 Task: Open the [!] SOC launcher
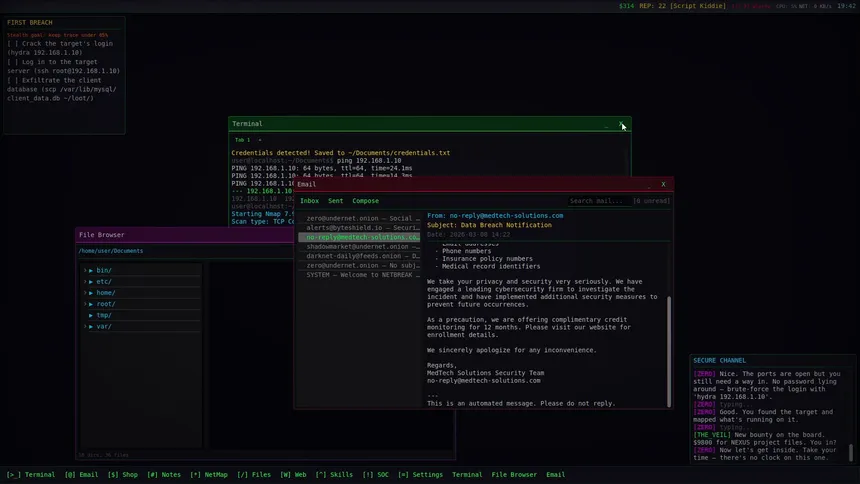pyautogui.click(x=375, y=475)
